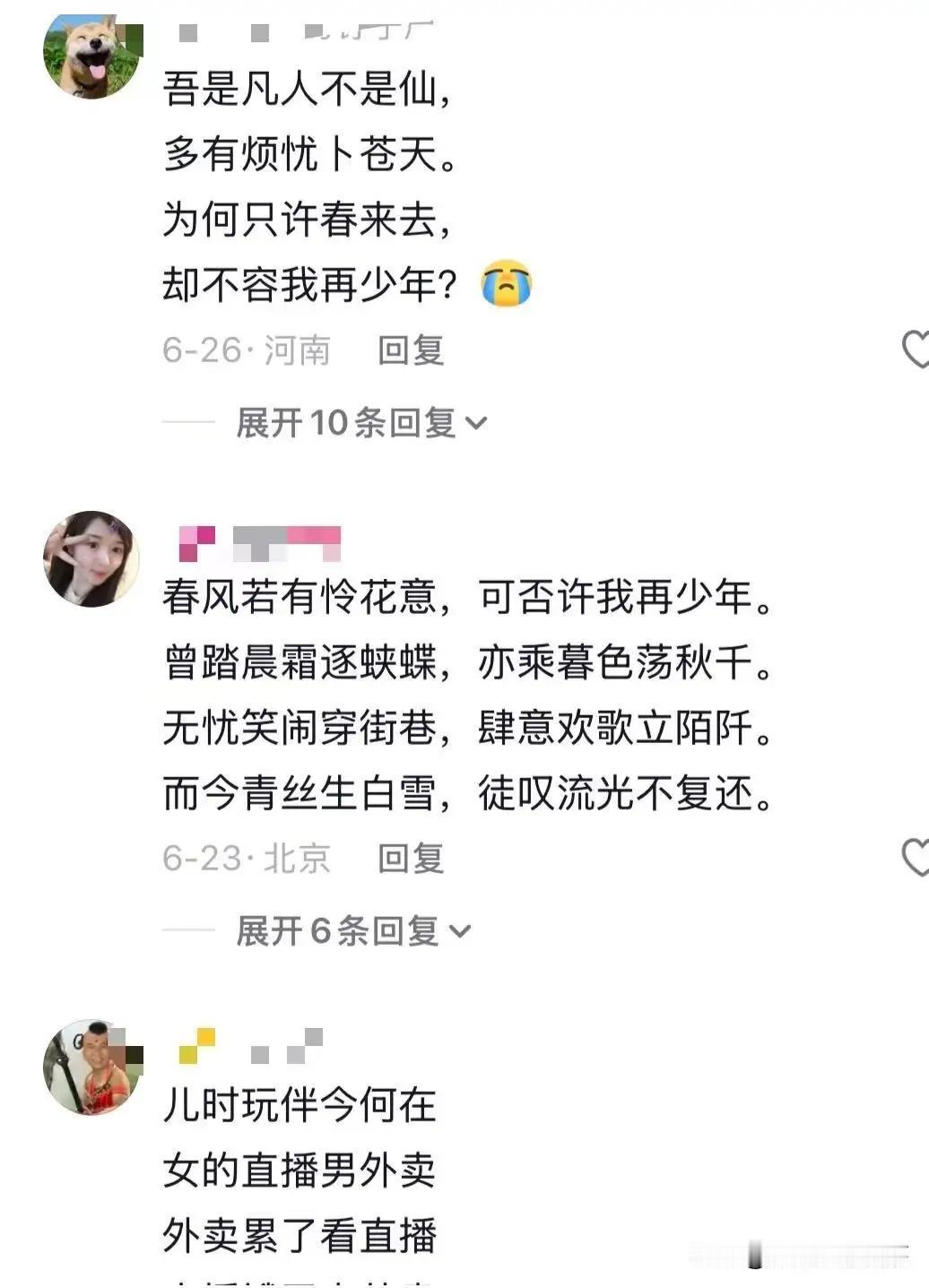Click the chevron beside 展开10条回复
The width and height of the screenshot is (929, 1288).
[476, 423]
